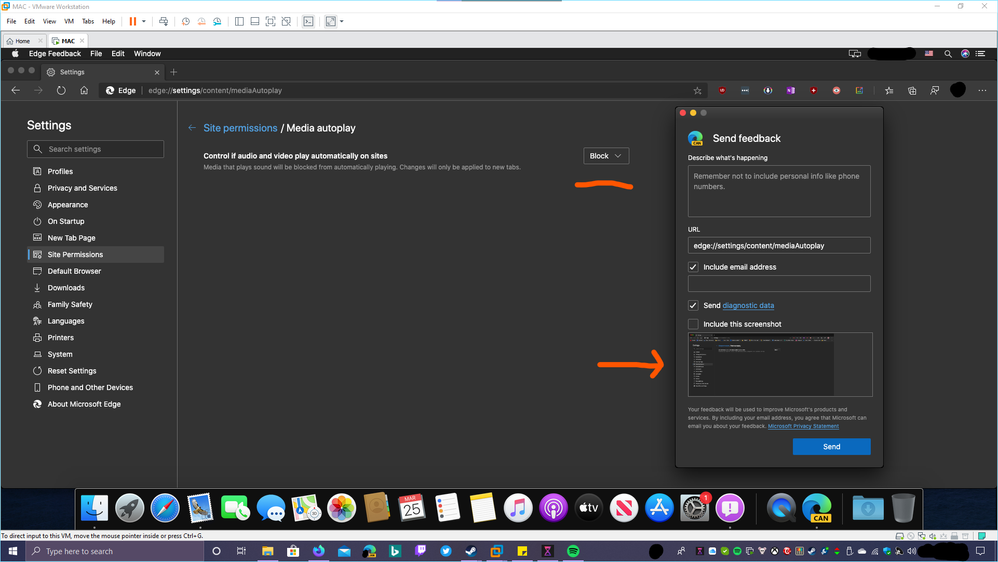Click the feedback screenshot thumbnail
Image resolution: width=998 pixels, height=562 pixels.
coord(780,365)
